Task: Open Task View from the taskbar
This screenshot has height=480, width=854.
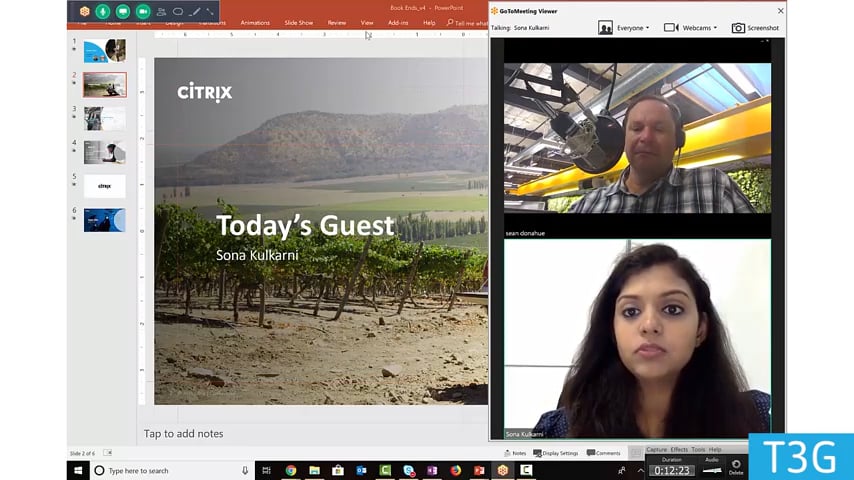Action: [266, 470]
